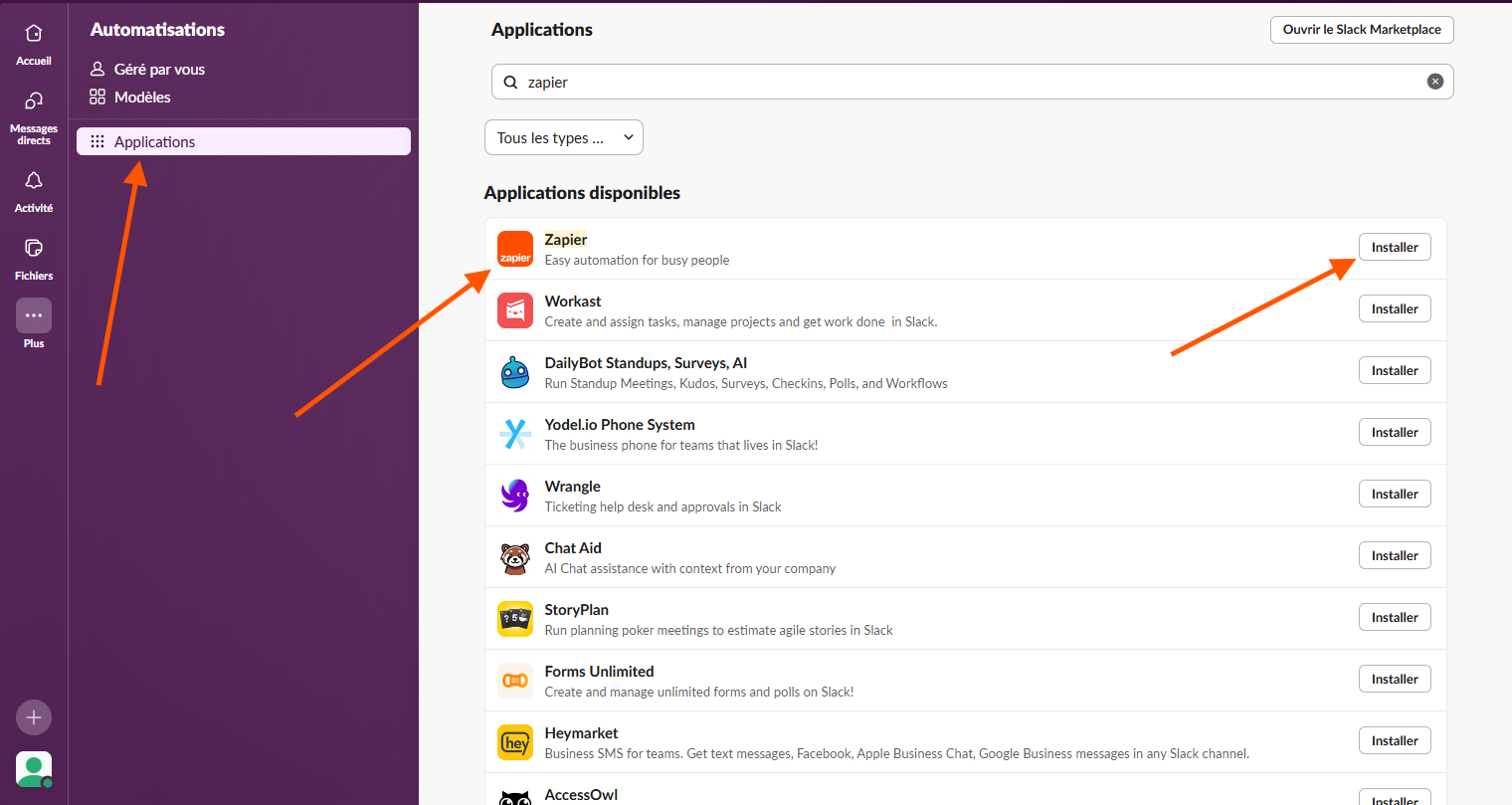
Task: Select Applications in the Automatisations menu
Action: click(244, 141)
